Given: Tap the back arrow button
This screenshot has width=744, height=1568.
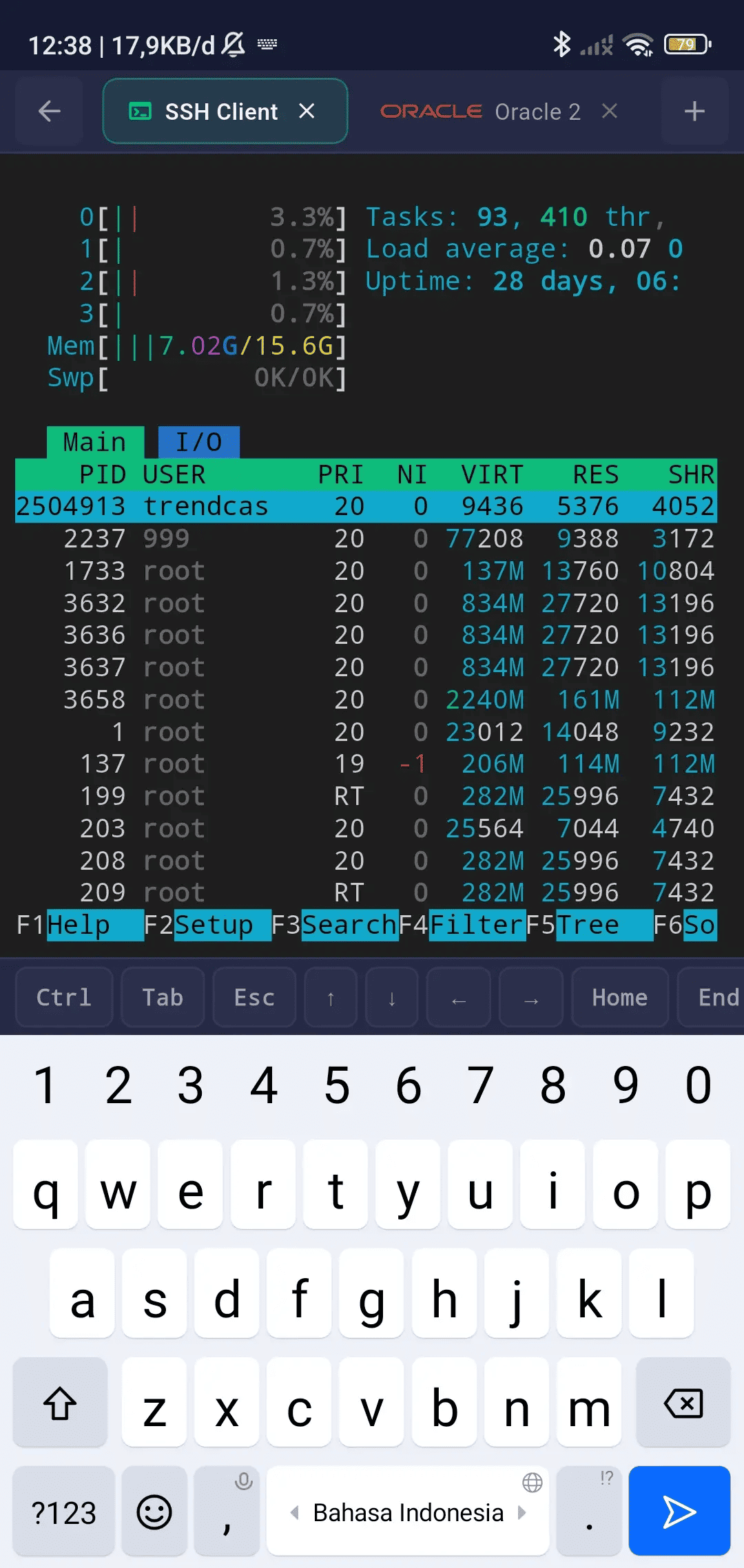Looking at the screenshot, I should click(50, 111).
